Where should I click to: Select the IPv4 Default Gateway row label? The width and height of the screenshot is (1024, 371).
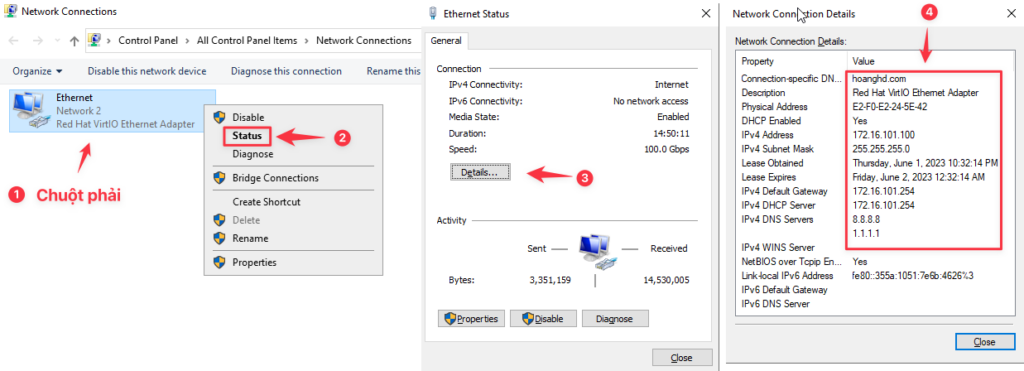[785, 191]
